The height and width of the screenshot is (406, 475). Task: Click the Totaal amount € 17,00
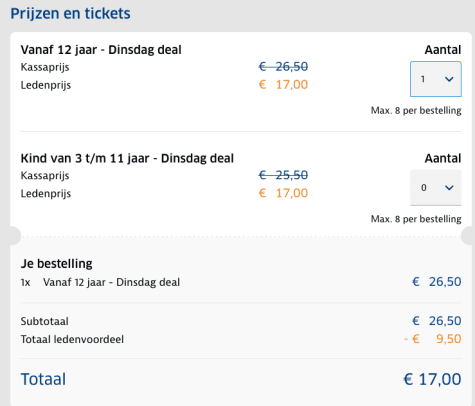pos(432,379)
